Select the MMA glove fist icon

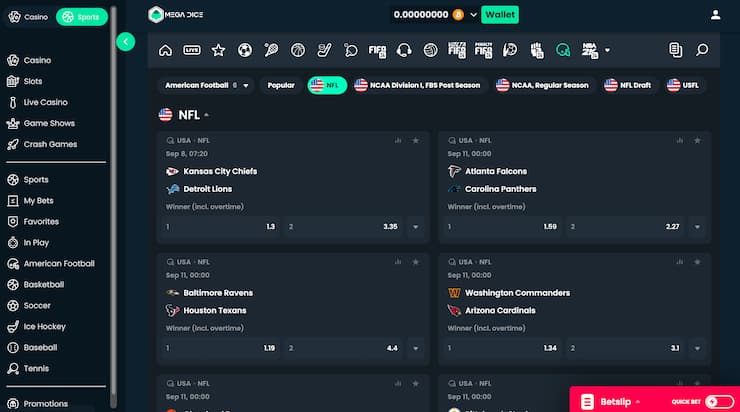pyautogui.click(x=537, y=50)
